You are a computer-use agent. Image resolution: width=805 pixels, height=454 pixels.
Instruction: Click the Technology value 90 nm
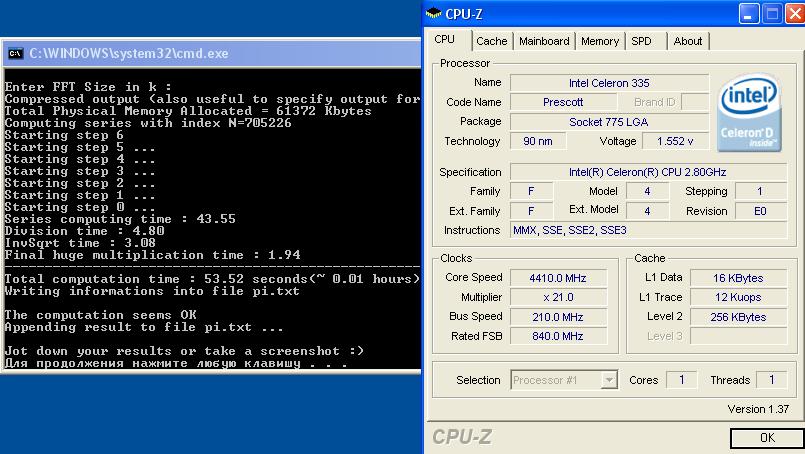pos(538,141)
